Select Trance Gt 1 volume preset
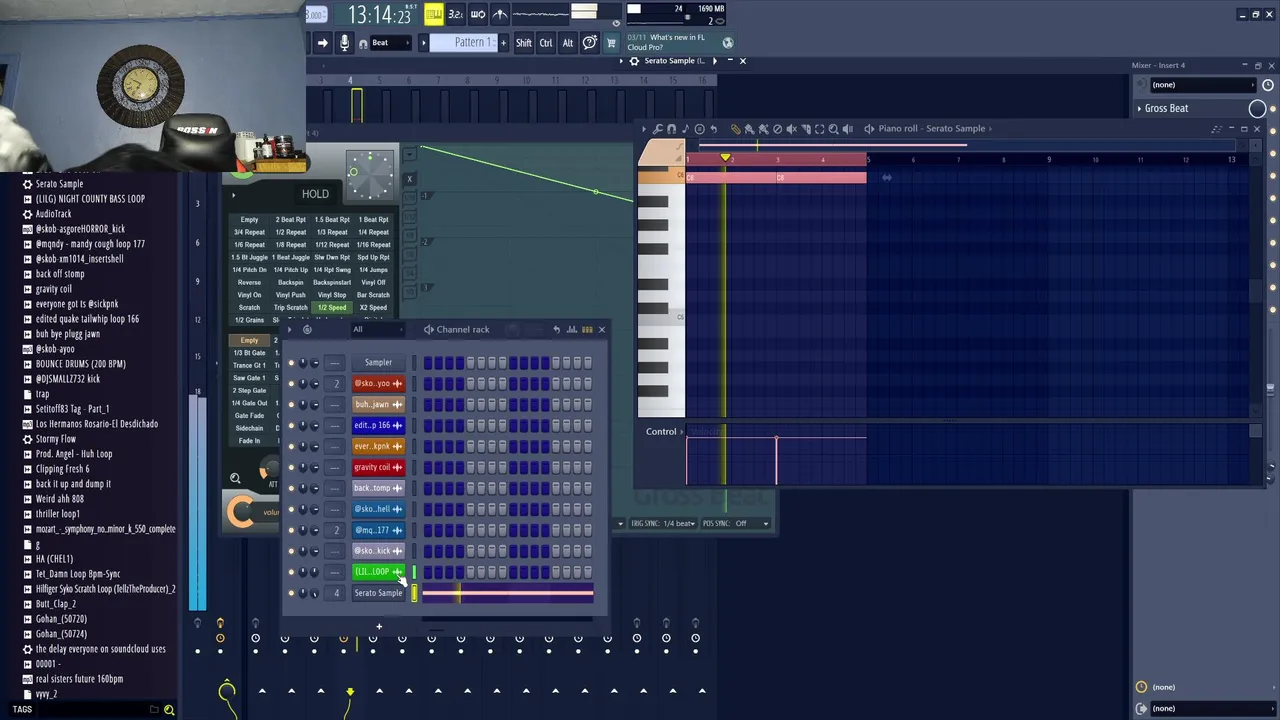Screen dimensions: 1280x720 [249, 366]
